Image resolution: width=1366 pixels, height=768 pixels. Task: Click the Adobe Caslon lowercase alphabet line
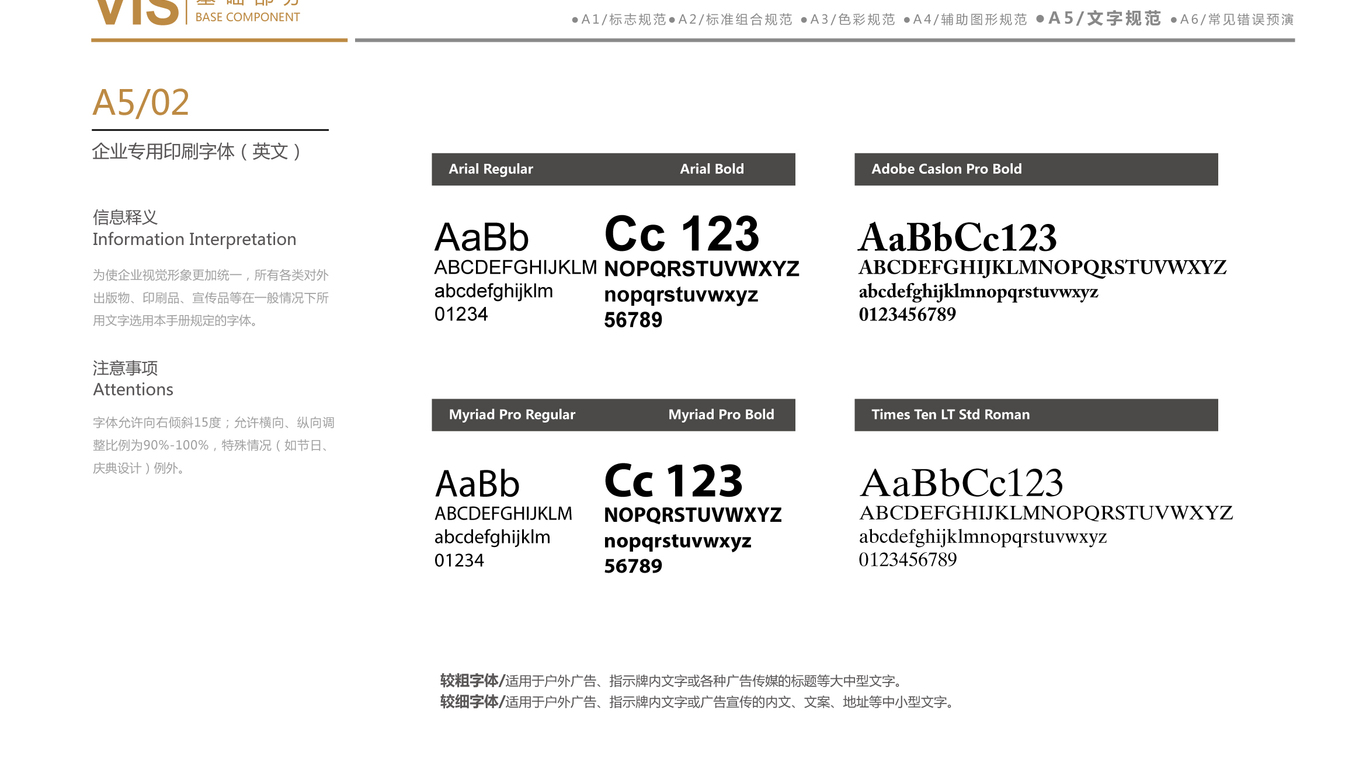coord(978,292)
